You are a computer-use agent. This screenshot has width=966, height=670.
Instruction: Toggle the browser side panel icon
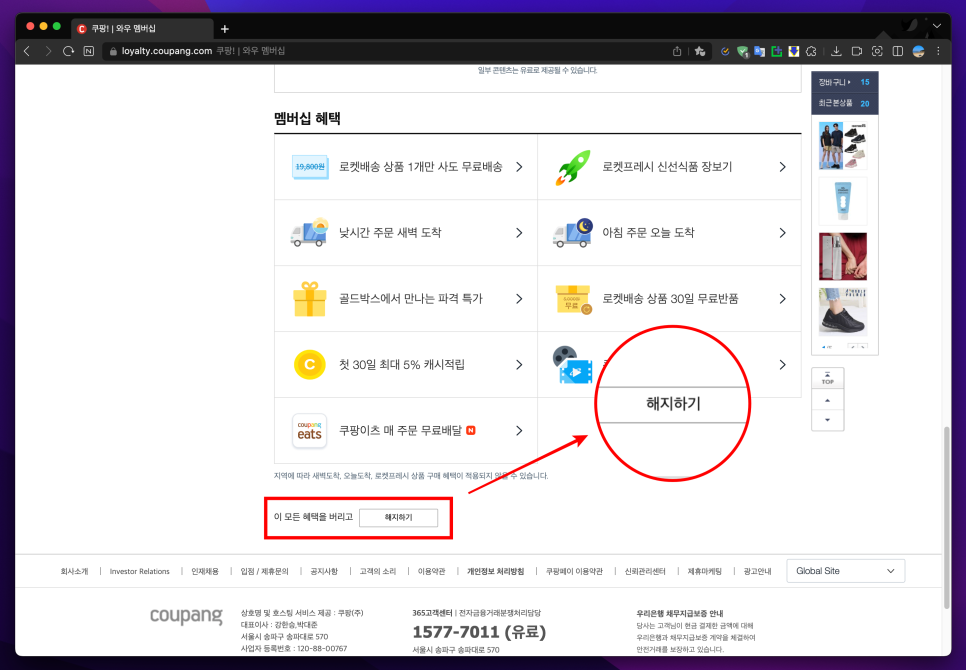[x=898, y=51]
